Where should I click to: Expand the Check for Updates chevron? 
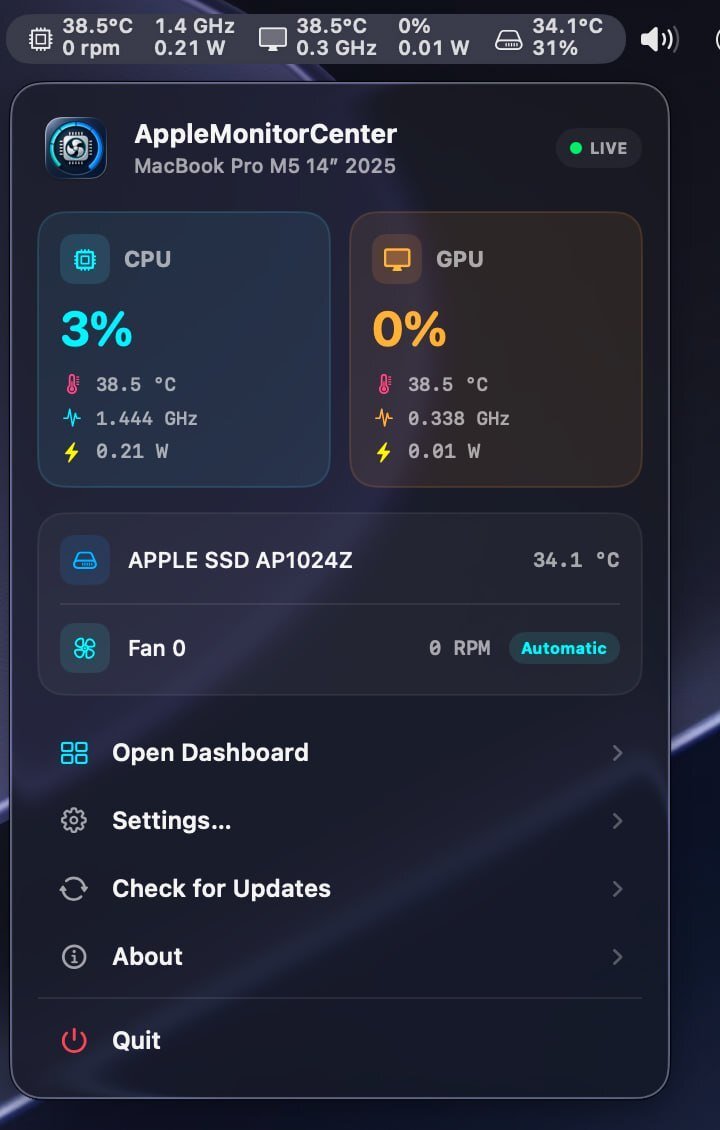[617, 889]
